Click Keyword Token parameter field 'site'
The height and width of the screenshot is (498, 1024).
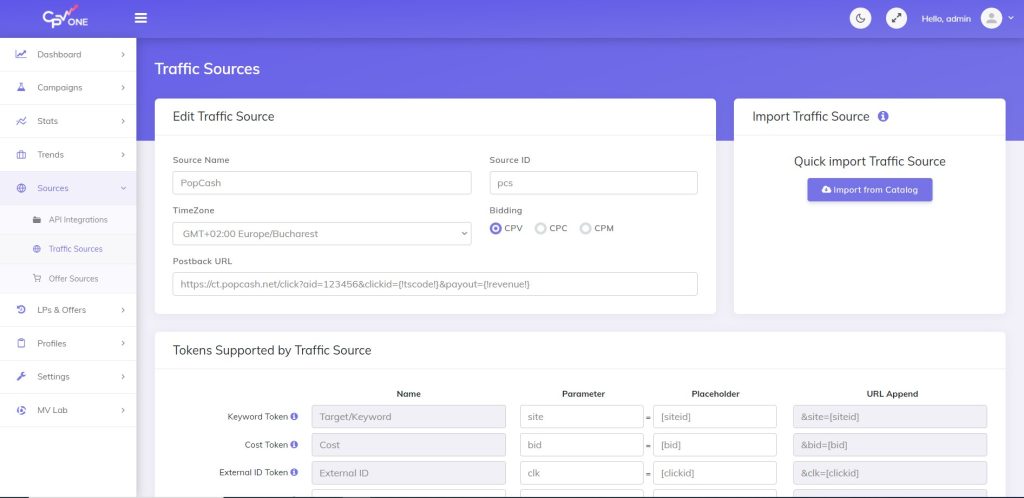click(581, 416)
